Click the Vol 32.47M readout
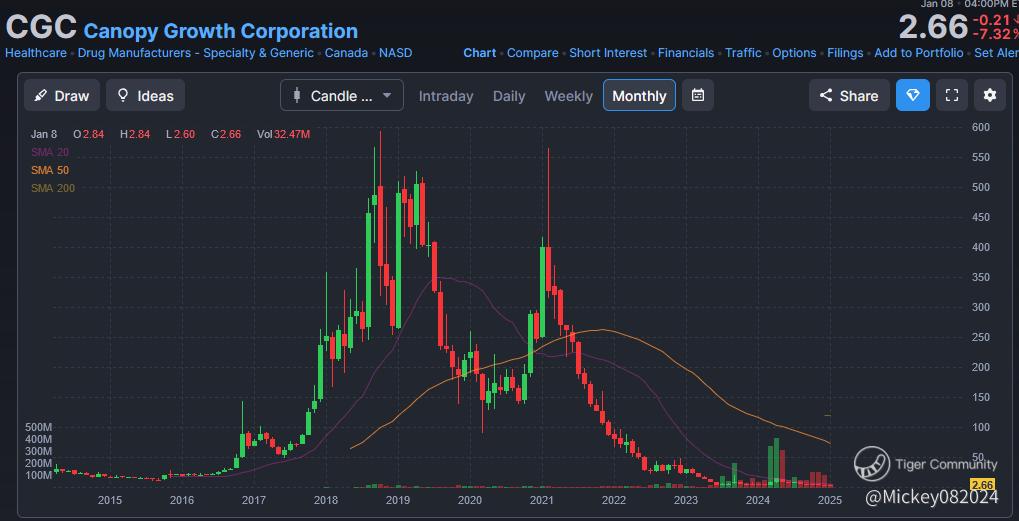This screenshot has height=521, width=1019. click(x=283, y=134)
